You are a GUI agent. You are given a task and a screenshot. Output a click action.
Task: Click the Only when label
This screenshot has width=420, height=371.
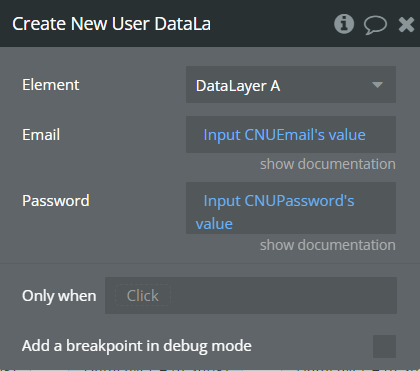click(59, 296)
